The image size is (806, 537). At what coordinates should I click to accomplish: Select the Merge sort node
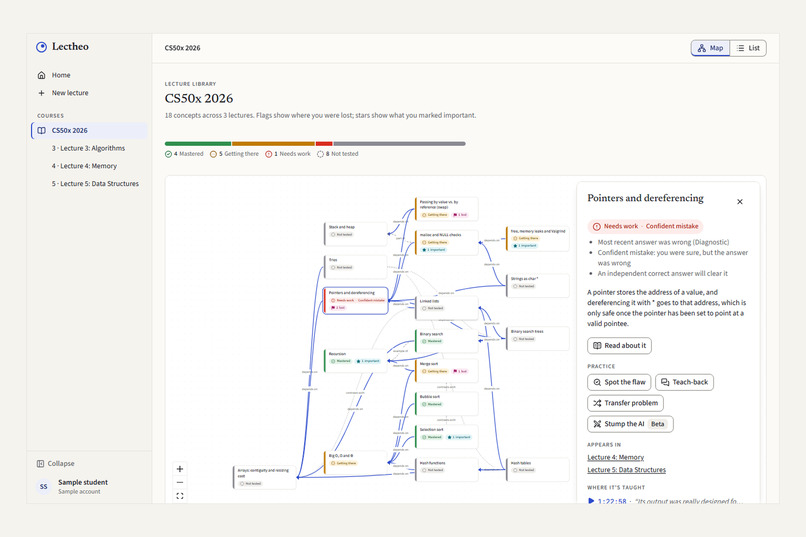[x=447, y=371]
